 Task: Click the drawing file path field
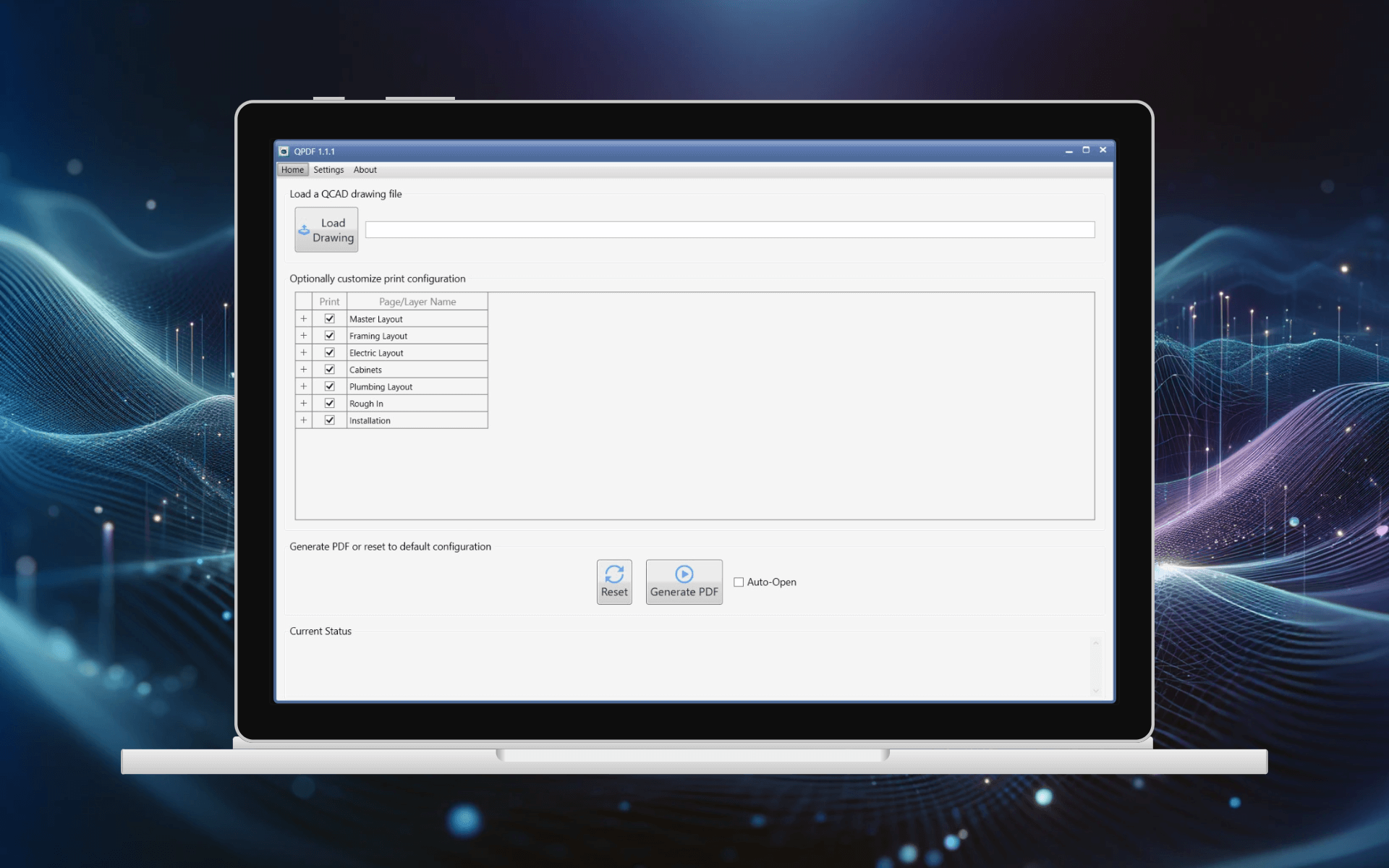pos(731,229)
